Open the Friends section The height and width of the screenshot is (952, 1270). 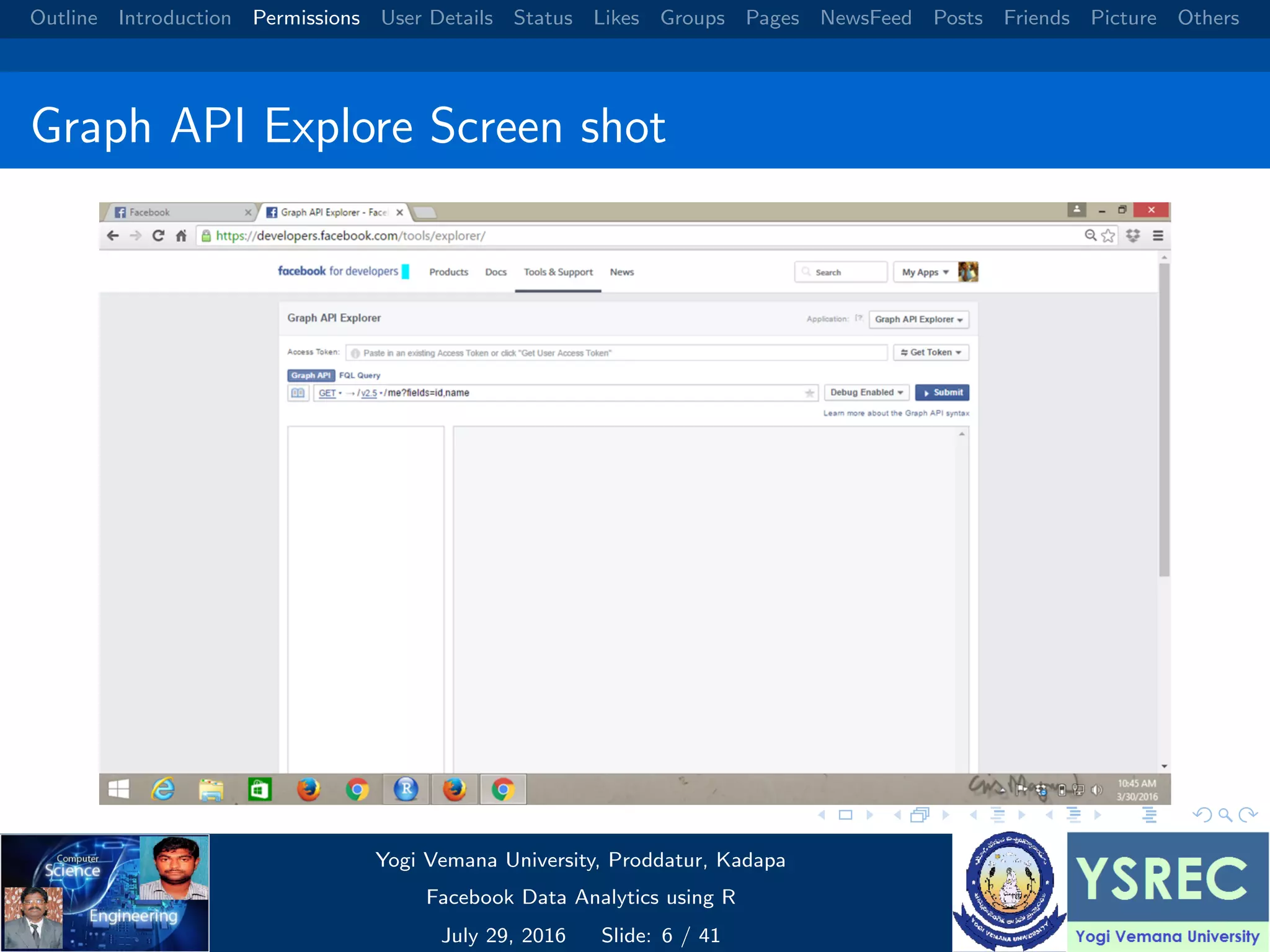pyautogui.click(x=1037, y=18)
